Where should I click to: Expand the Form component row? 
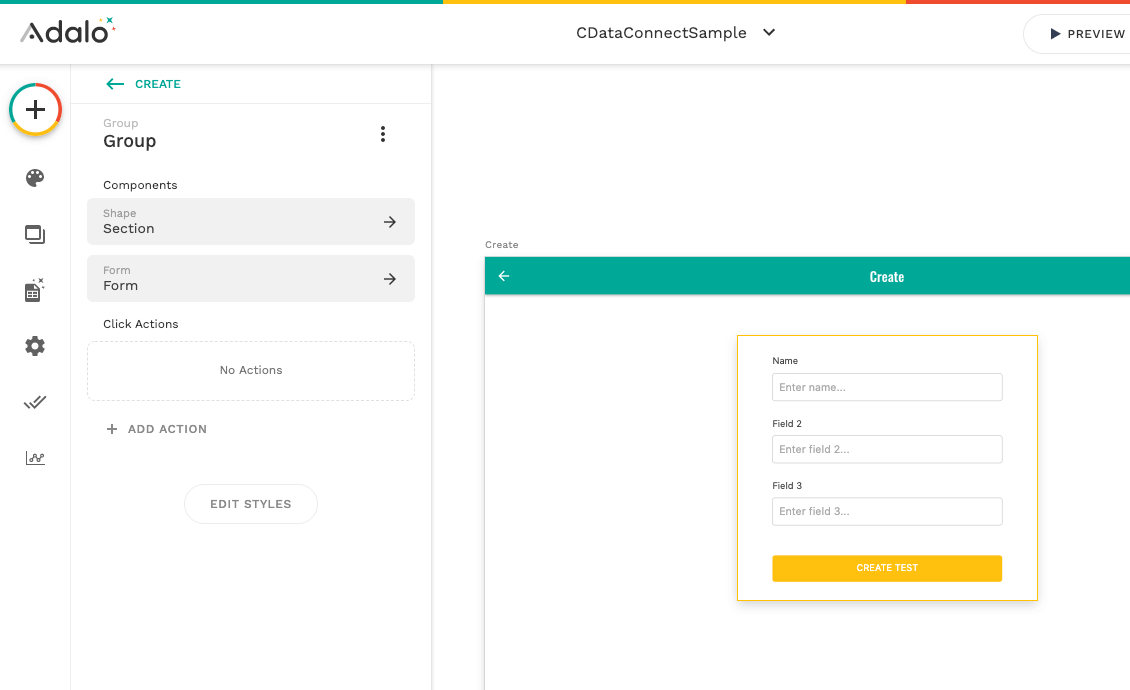pos(251,279)
